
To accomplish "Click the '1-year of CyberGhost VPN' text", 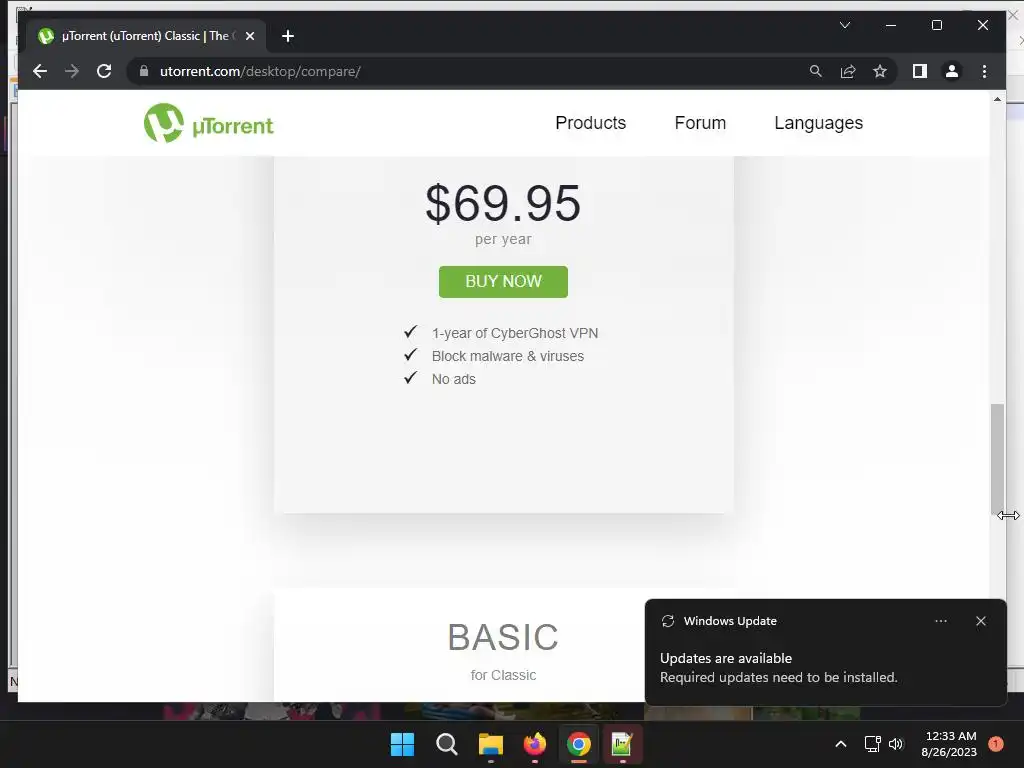I will click(x=515, y=333).
